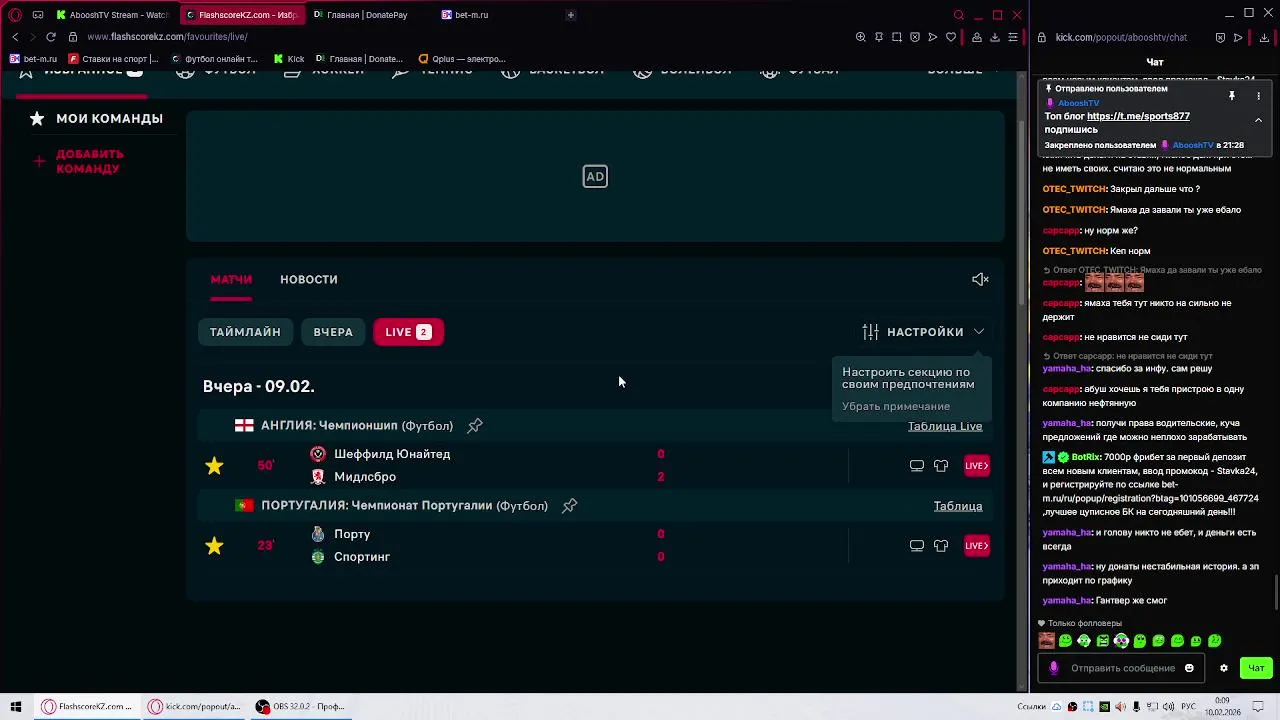The width and height of the screenshot is (1280, 720).
Task: Open browser search icon in title bar
Action: pyautogui.click(x=959, y=15)
